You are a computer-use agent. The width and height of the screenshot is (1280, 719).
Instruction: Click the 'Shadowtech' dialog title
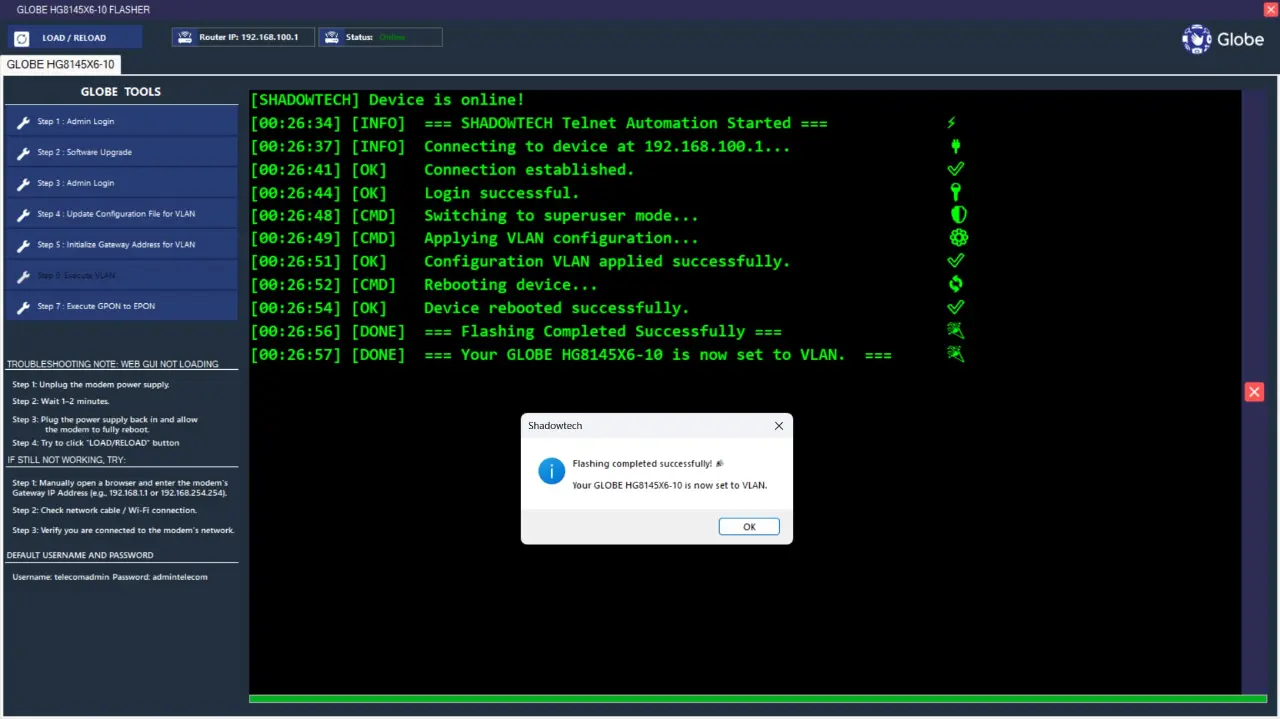point(555,426)
